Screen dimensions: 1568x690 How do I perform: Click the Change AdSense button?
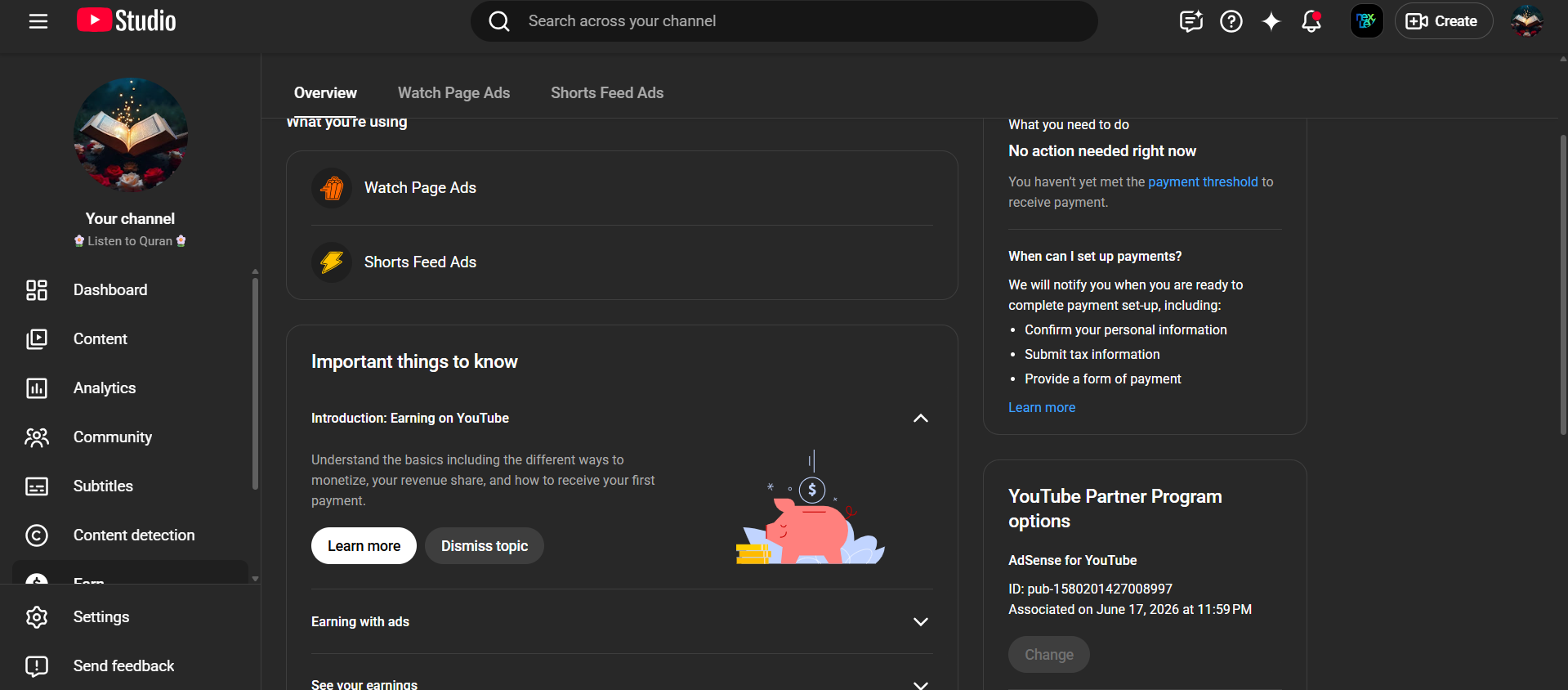tap(1049, 655)
